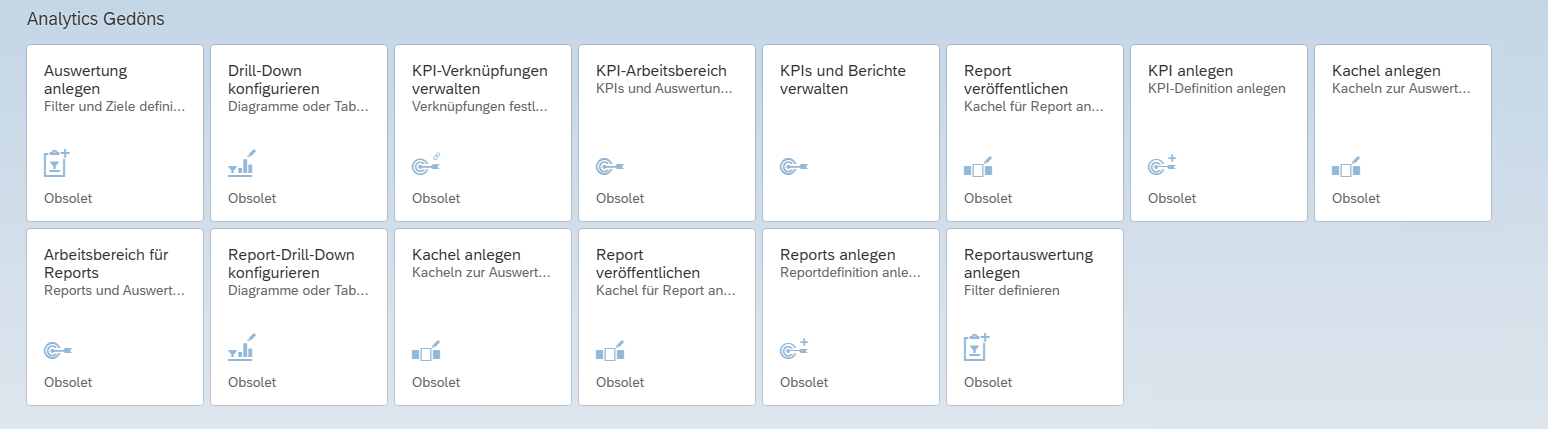This screenshot has width=1548, height=429.
Task: Click the KPI-Definition anlegen subtitle
Action: (x=1216, y=89)
